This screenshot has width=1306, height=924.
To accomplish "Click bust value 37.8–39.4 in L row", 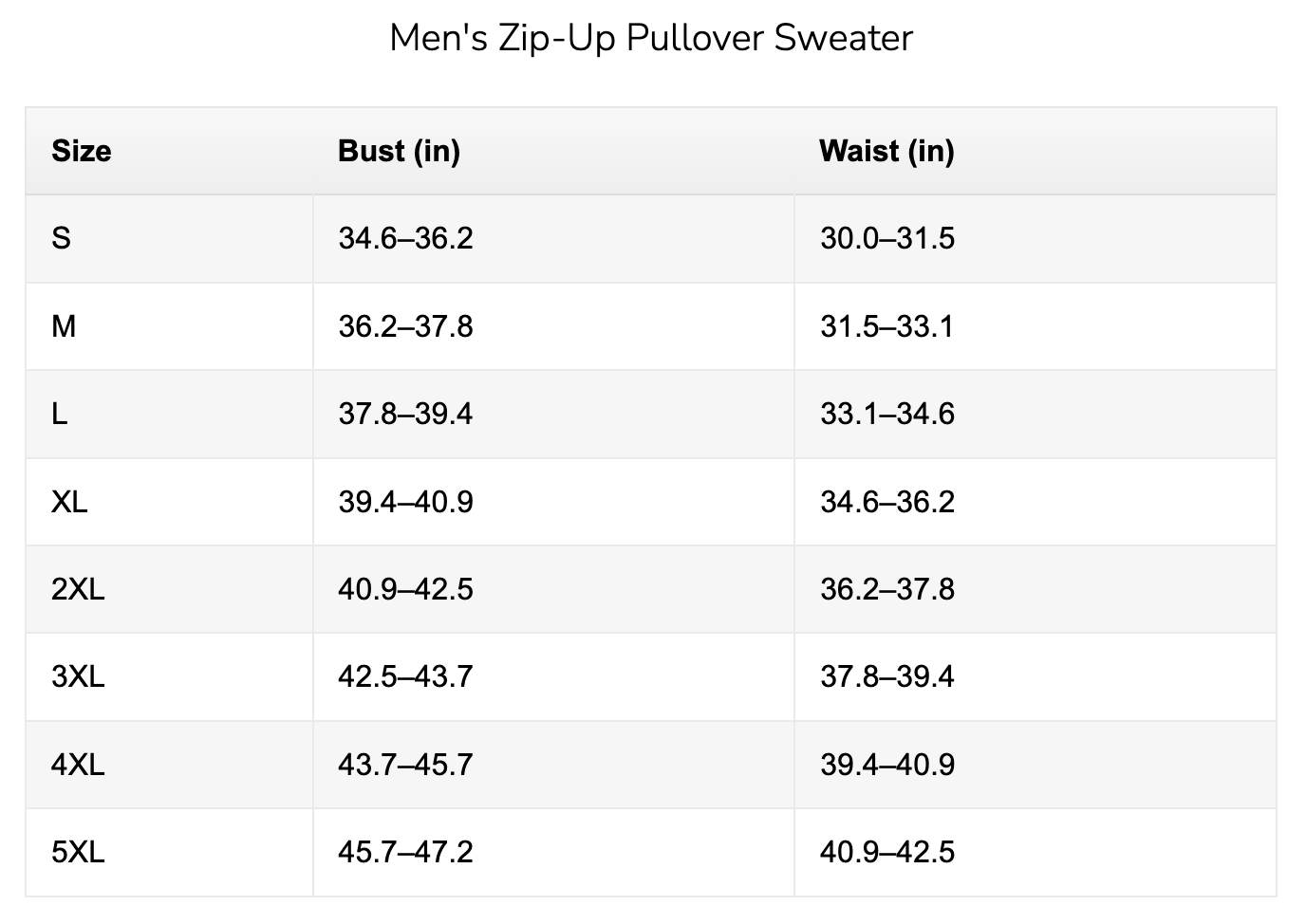I will point(405,414).
